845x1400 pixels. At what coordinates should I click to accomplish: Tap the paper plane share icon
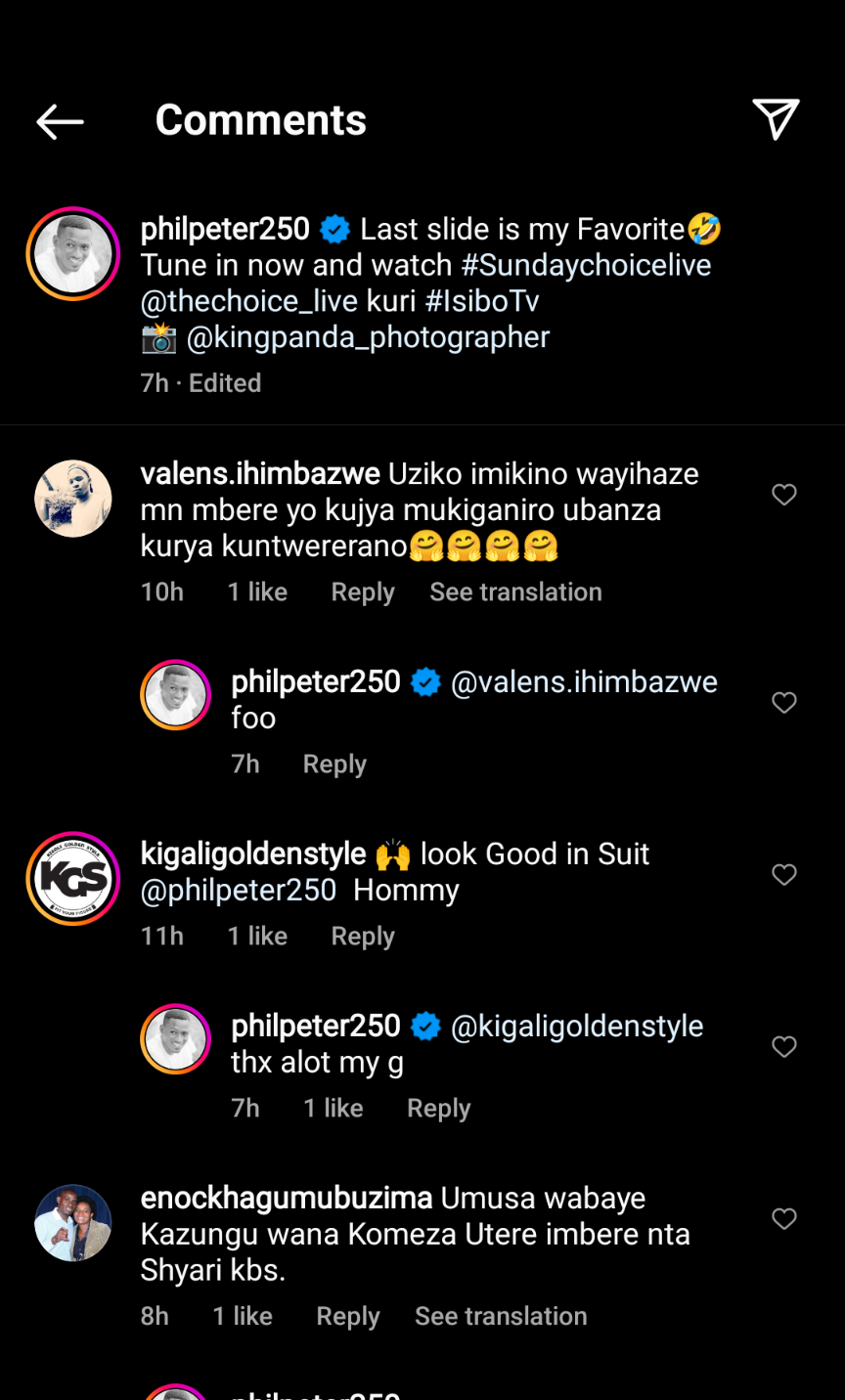pyautogui.click(x=776, y=119)
